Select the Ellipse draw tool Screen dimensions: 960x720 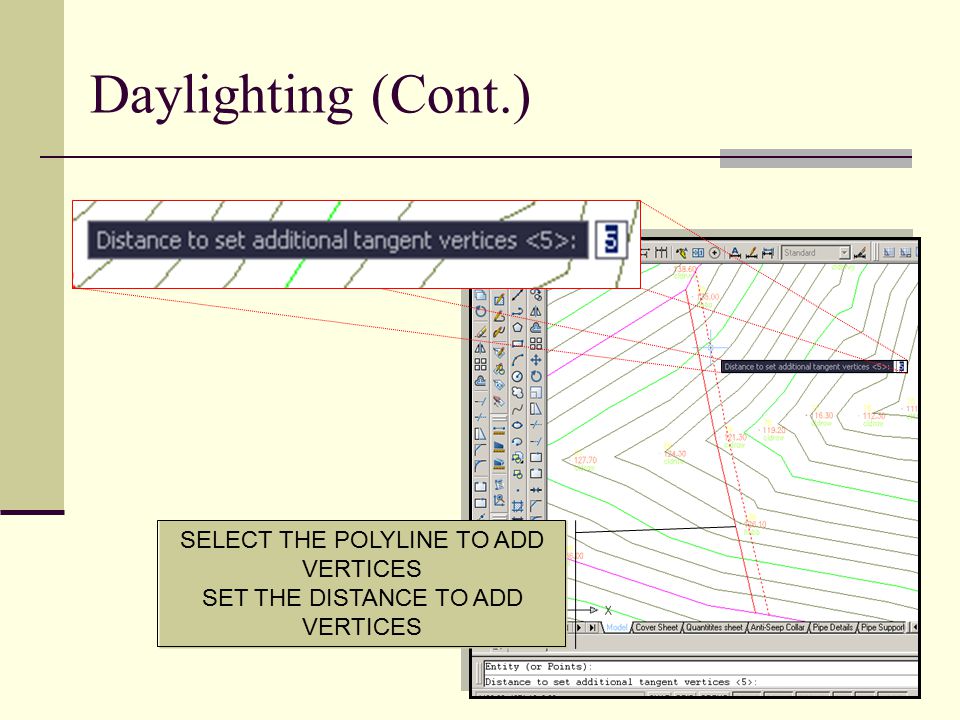coord(517,425)
